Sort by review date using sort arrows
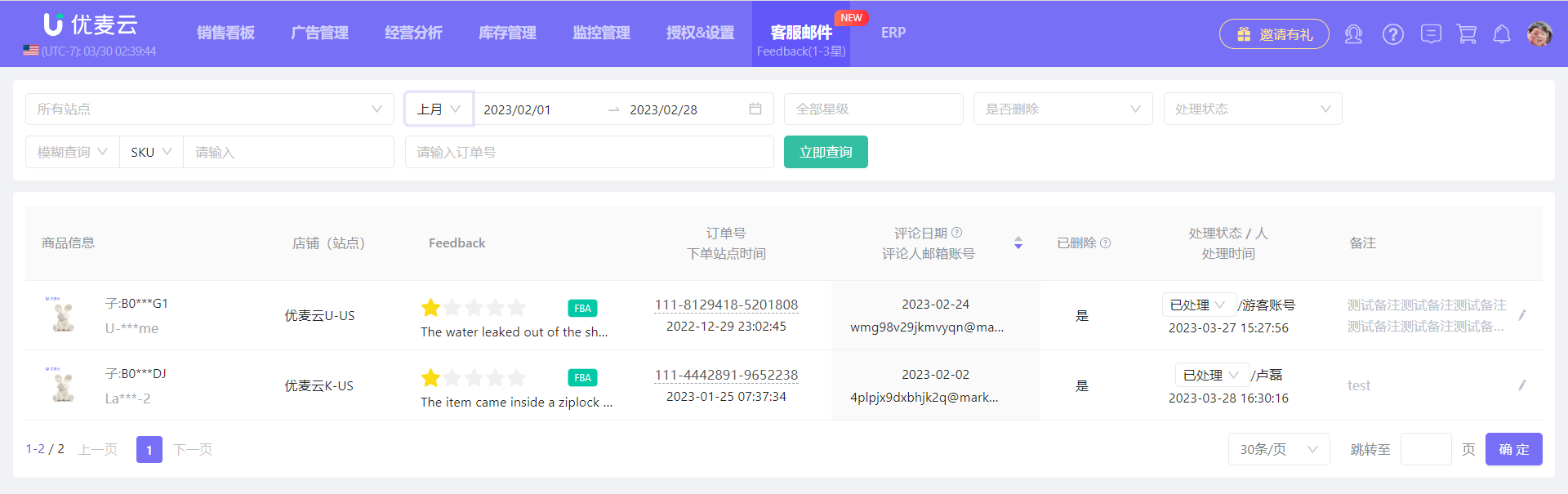Screen dimensions: 1568x494 click(1018, 243)
